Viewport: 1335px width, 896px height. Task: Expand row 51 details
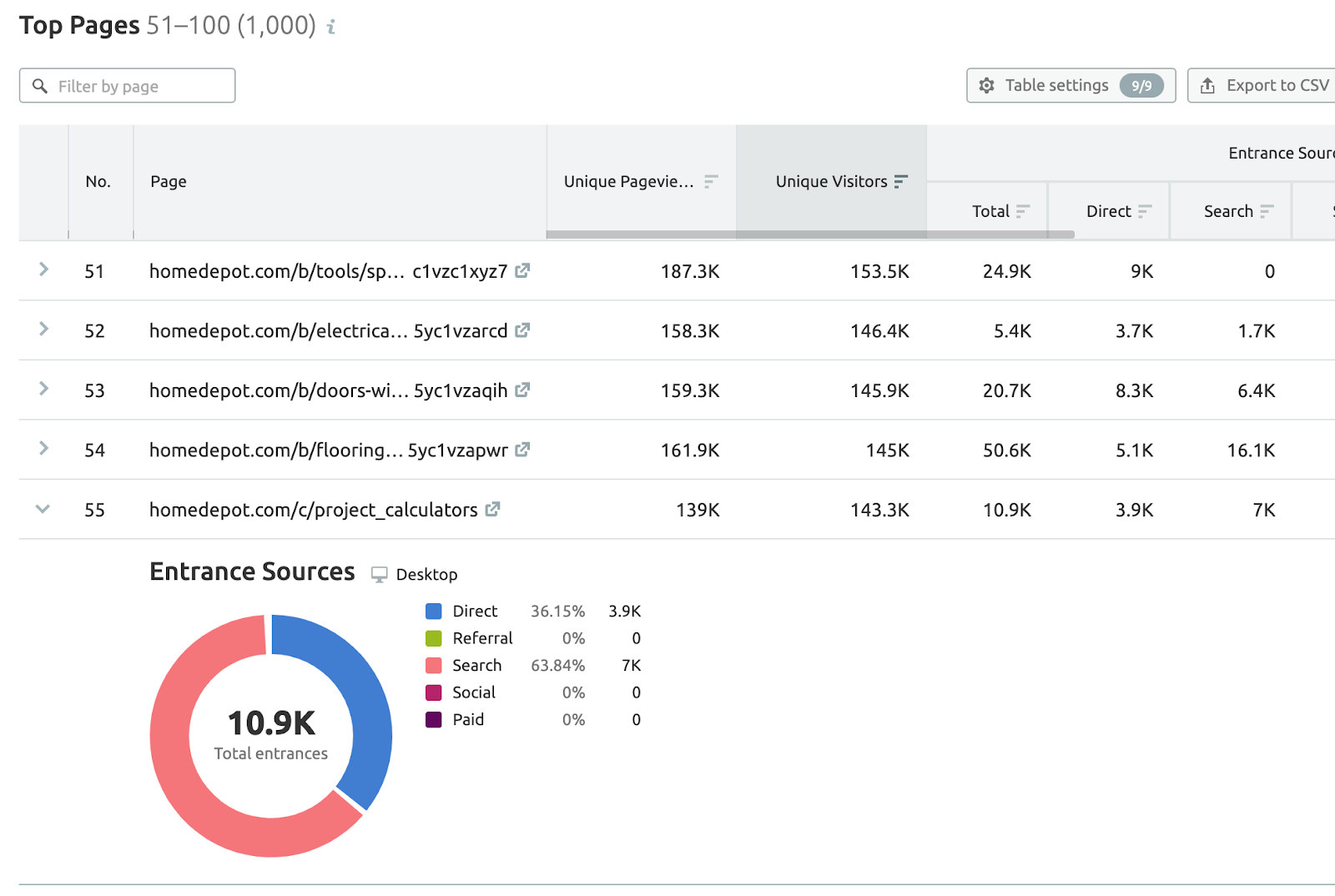tap(43, 269)
